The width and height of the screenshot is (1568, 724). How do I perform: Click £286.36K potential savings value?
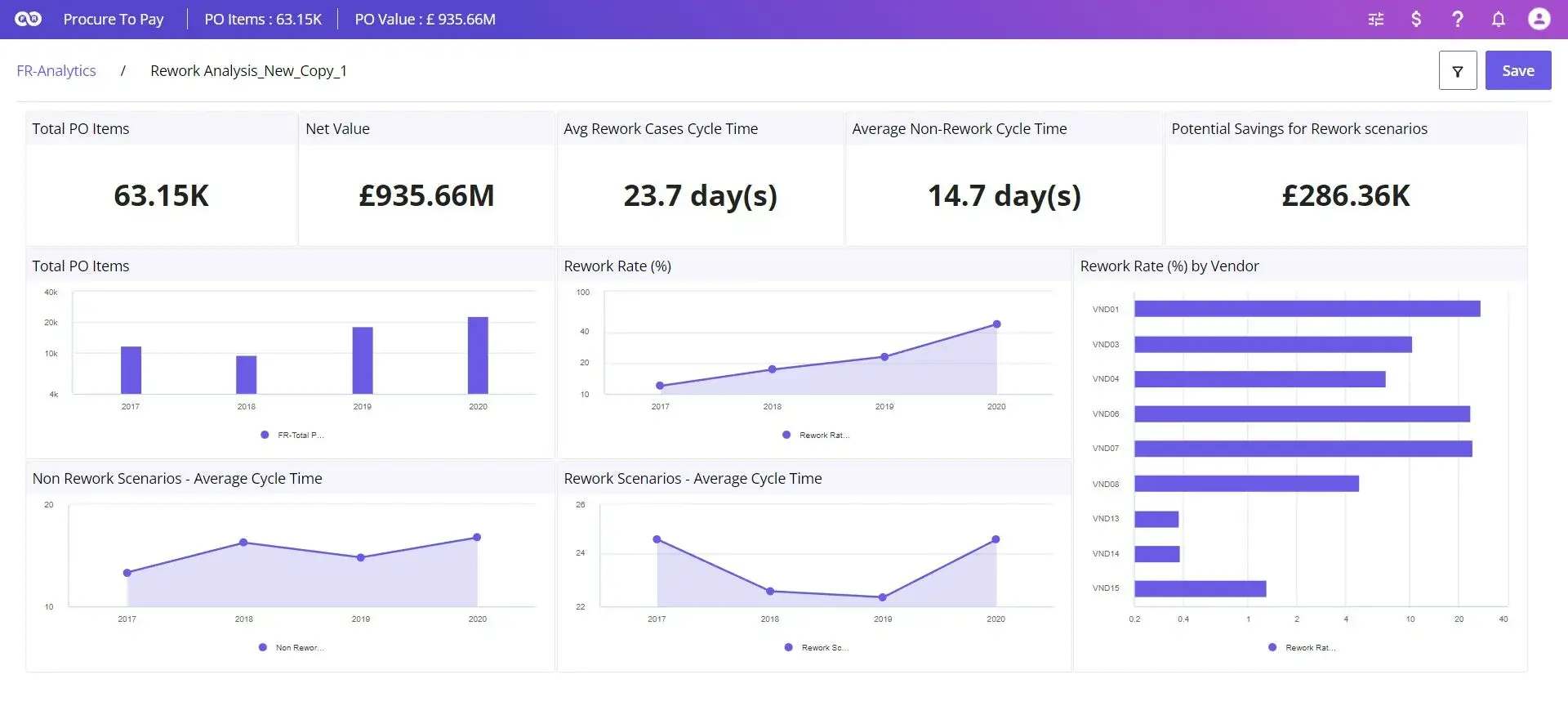pyautogui.click(x=1346, y=195)
